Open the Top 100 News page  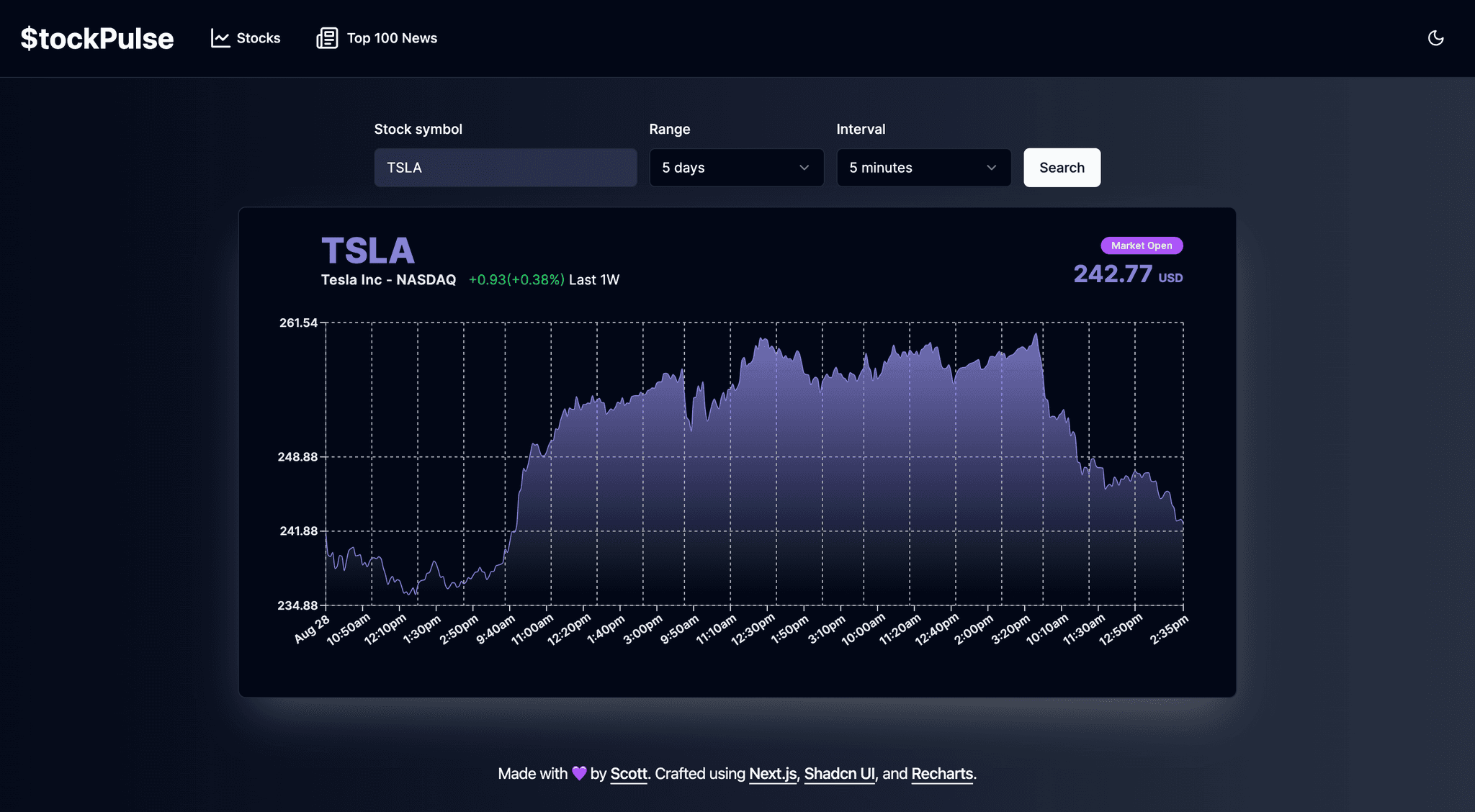pyautogui.click(x=391, y=37)
